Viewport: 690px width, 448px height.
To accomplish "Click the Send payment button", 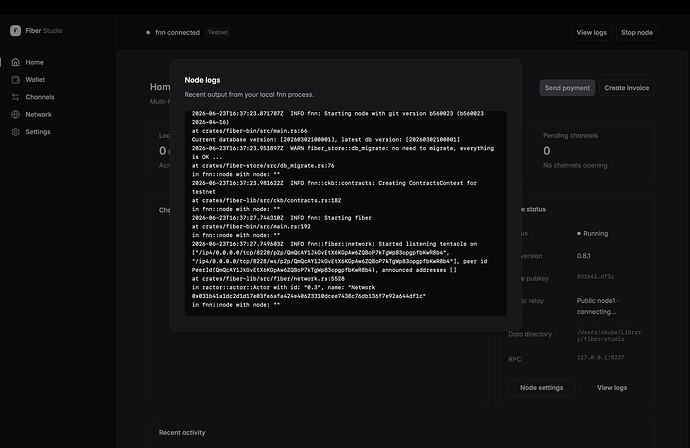I will [x=567, y=88].
